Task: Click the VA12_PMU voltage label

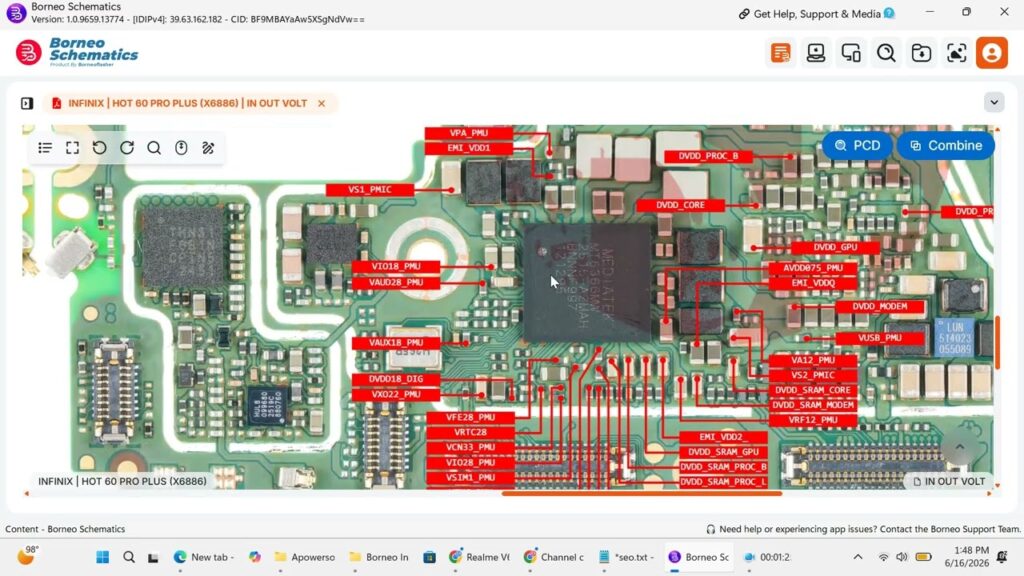Action: point(813,360)
